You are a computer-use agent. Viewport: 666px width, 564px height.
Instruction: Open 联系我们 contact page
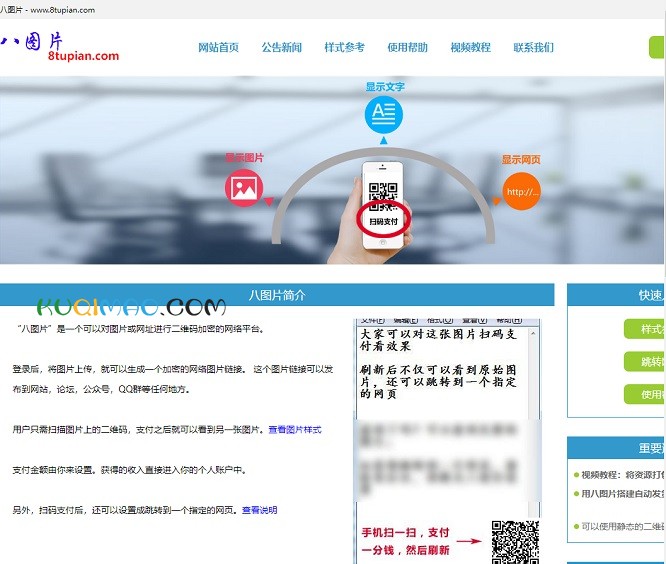coord(533,47)
